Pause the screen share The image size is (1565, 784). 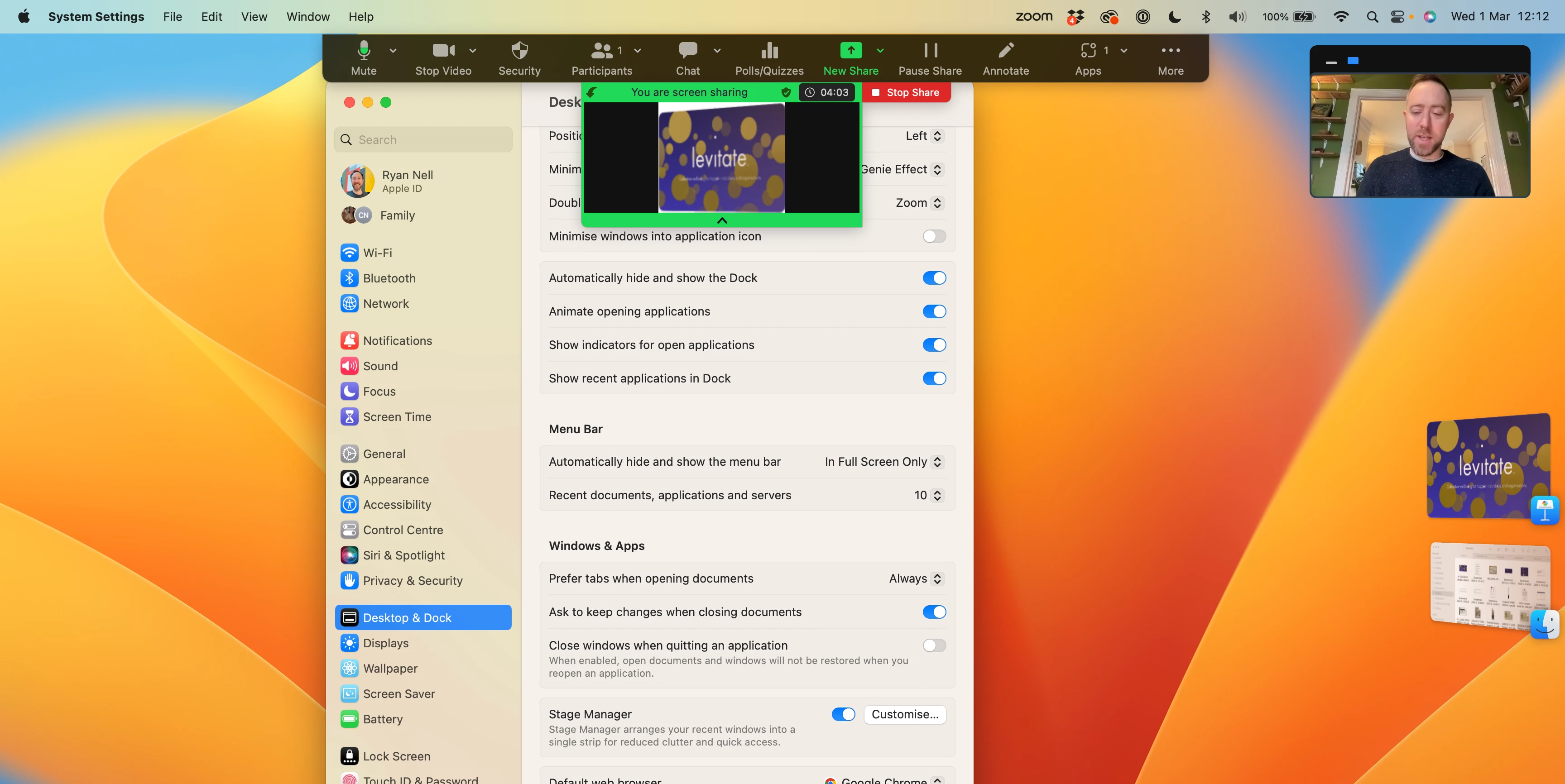pyautogui.click(x=930, y=57)
